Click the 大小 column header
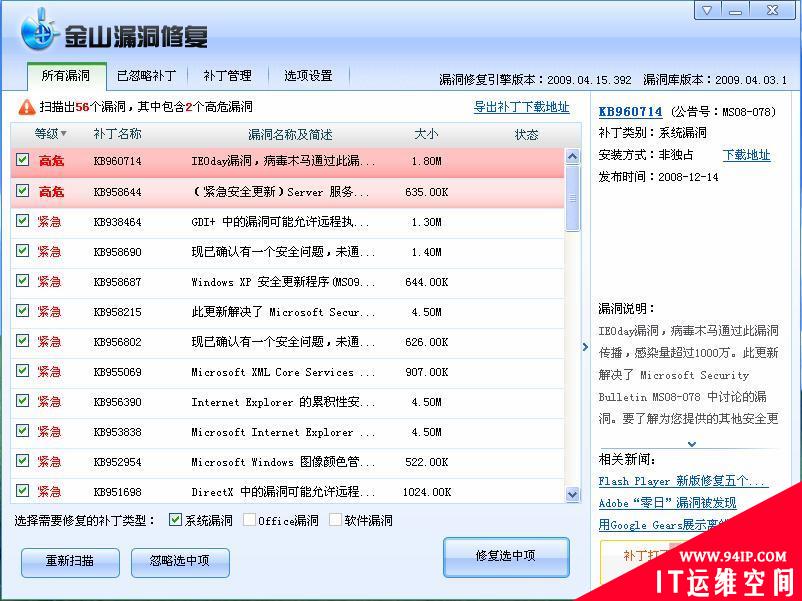Viewport: 802px width, 601px height. pos(426,134)
